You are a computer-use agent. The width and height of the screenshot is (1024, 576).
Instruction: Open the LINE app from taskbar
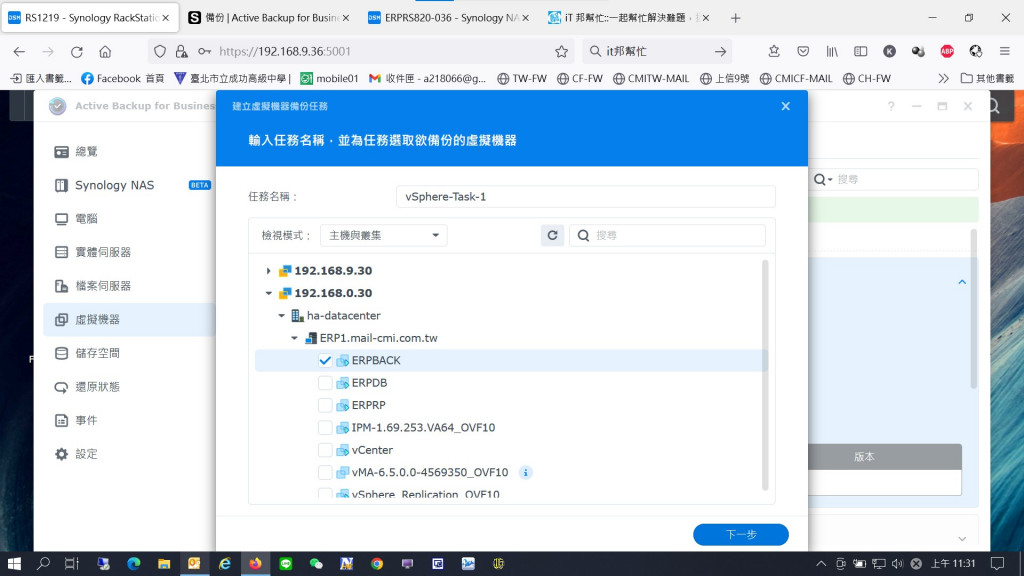click(285, 564)
